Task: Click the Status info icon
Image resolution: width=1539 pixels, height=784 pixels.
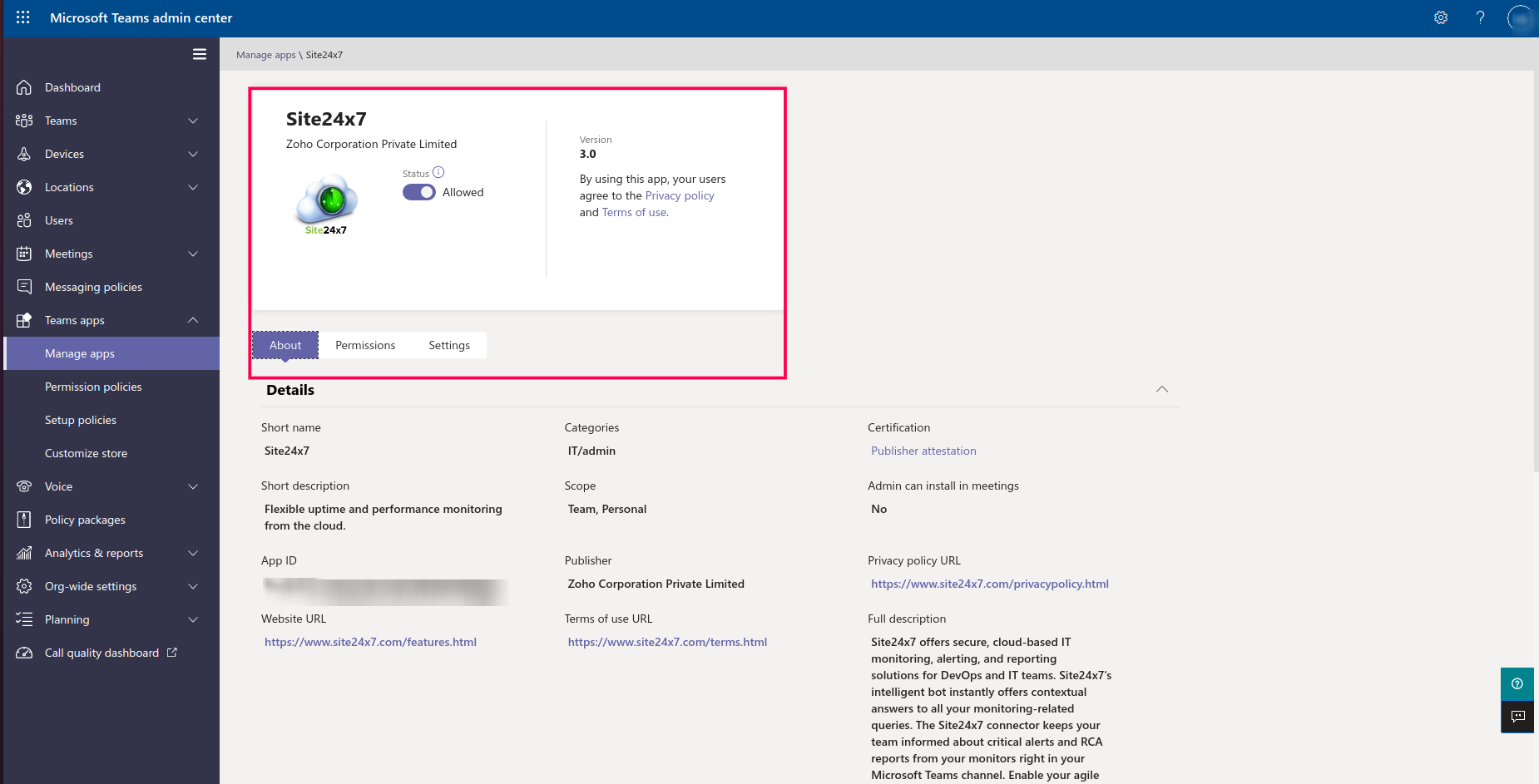Action: [x=438, y=173]
